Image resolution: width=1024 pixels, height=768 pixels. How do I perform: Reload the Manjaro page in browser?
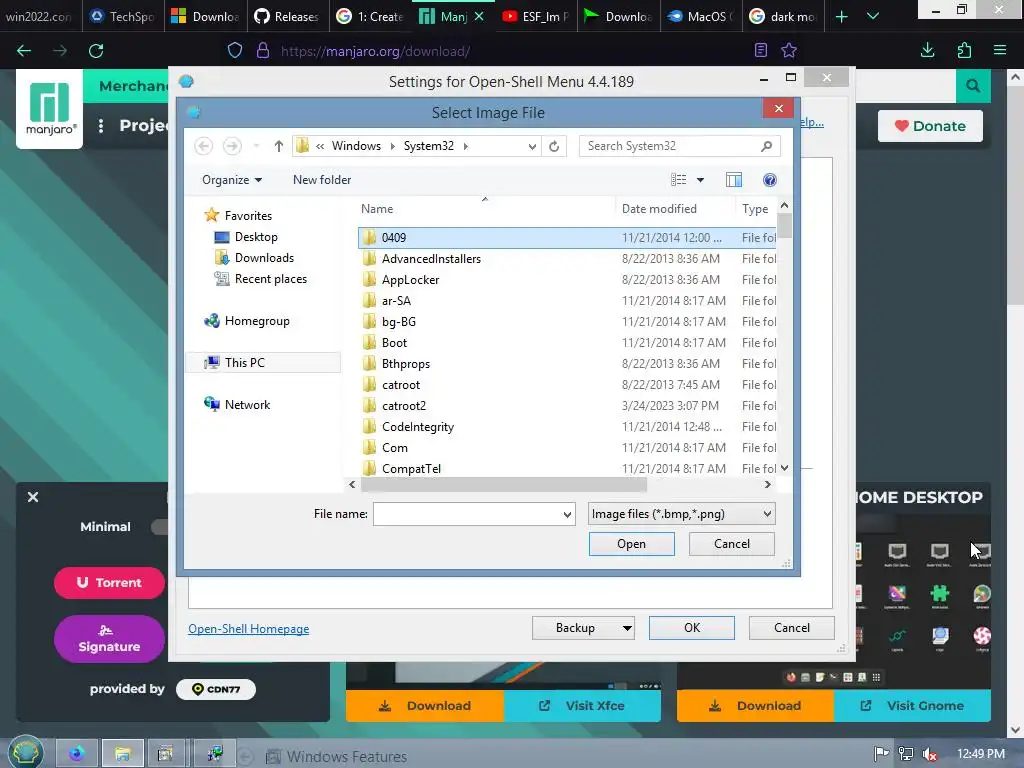click(x=96, y=50)
